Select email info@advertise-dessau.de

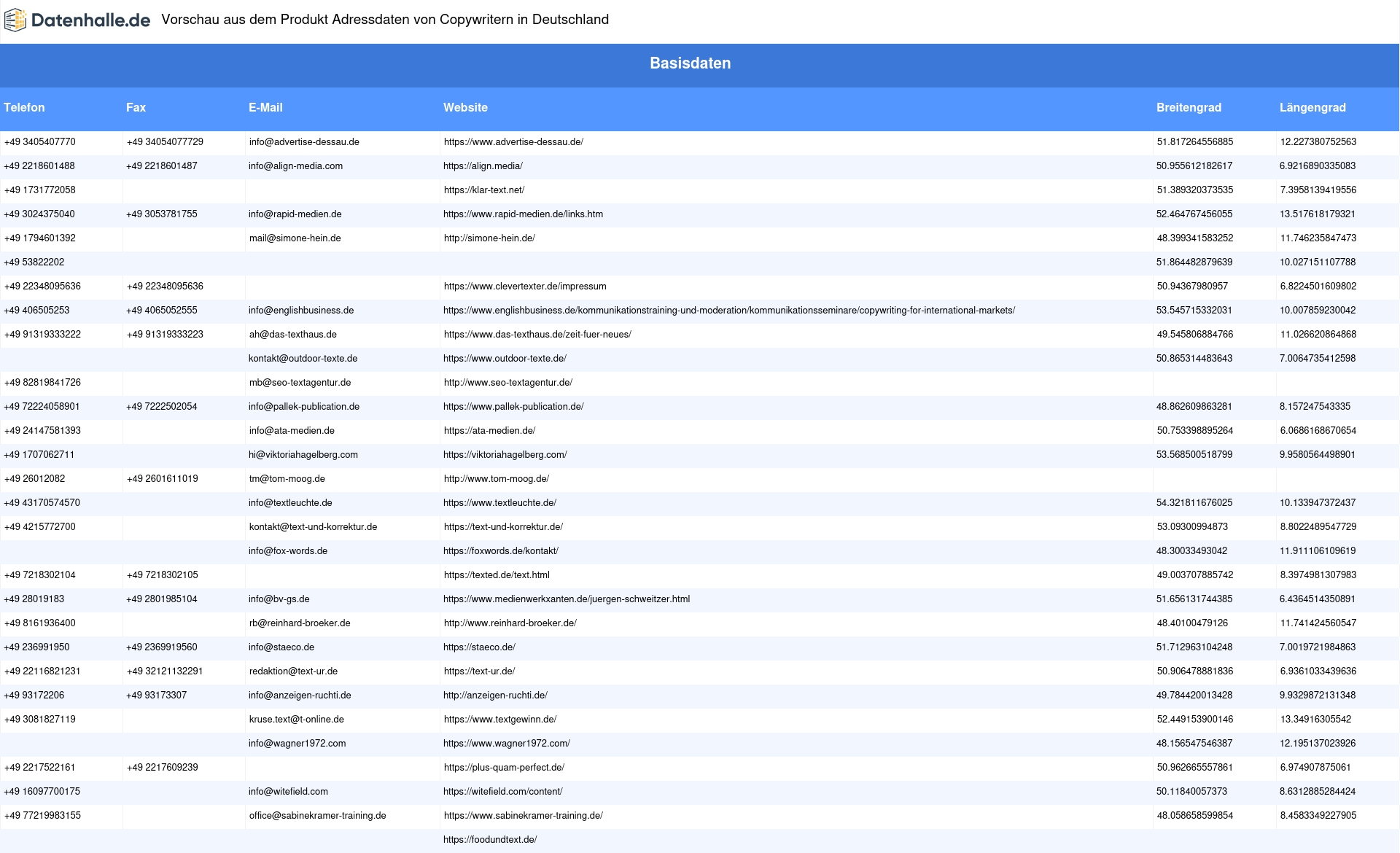click(304, 142)
